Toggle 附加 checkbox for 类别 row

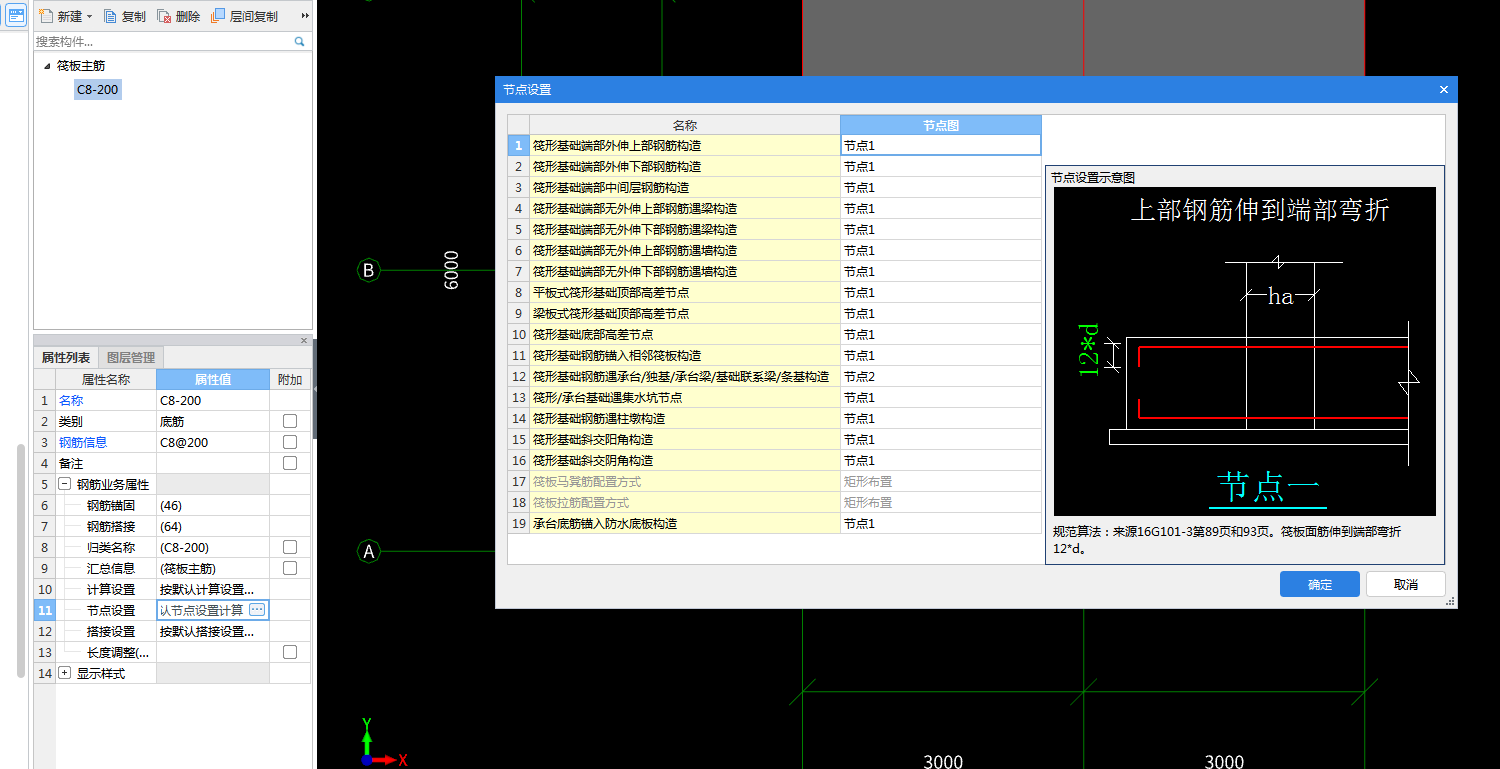(290, 421)
